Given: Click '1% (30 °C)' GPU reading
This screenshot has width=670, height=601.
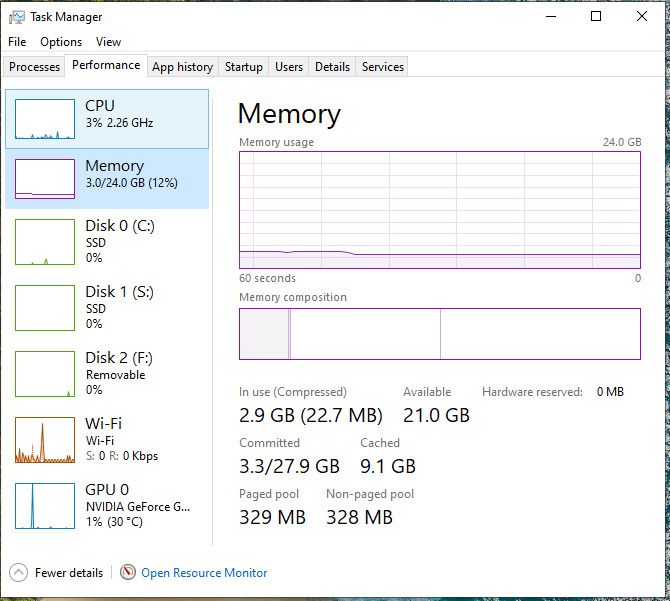Looking at the screenshot, I should tap(114, 522).
